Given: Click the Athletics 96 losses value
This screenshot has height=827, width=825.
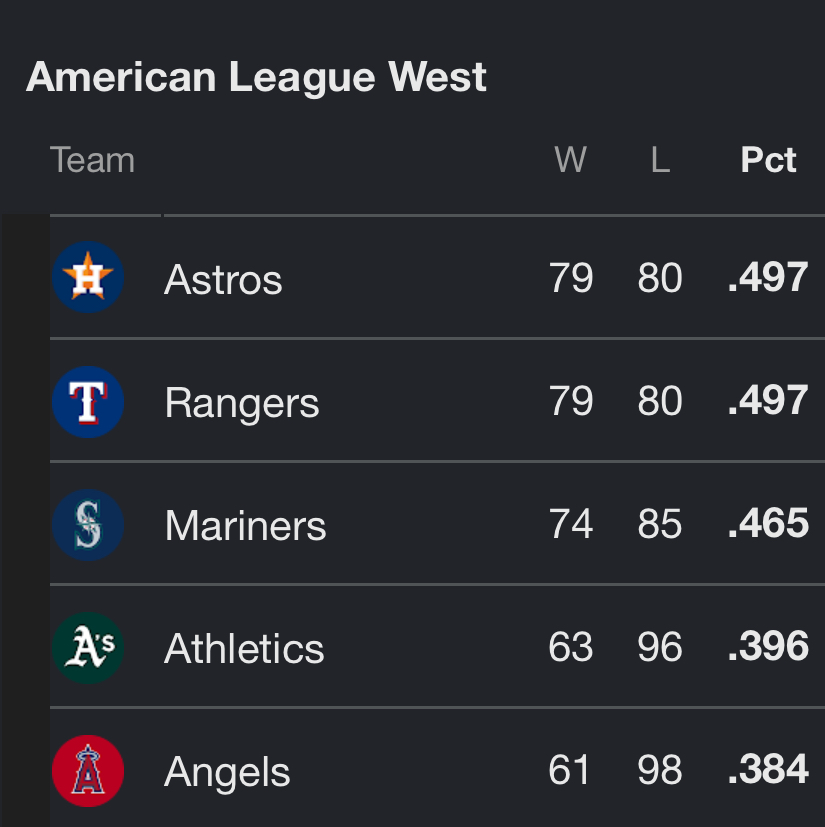Looking at the screenshot, I should pos(660,646).
